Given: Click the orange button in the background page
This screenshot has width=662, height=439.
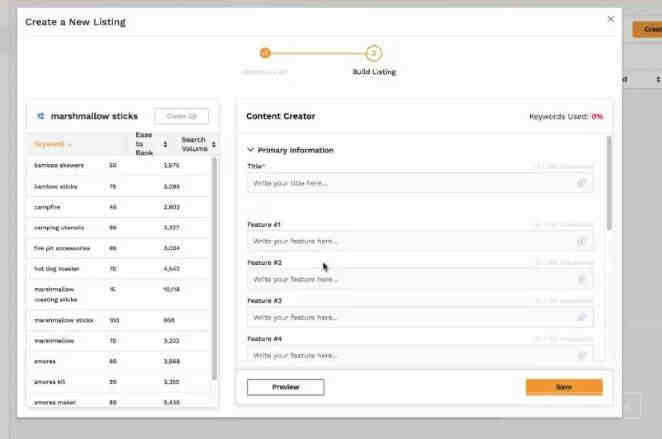Looking at the screenshot, I should pos(647,29).
